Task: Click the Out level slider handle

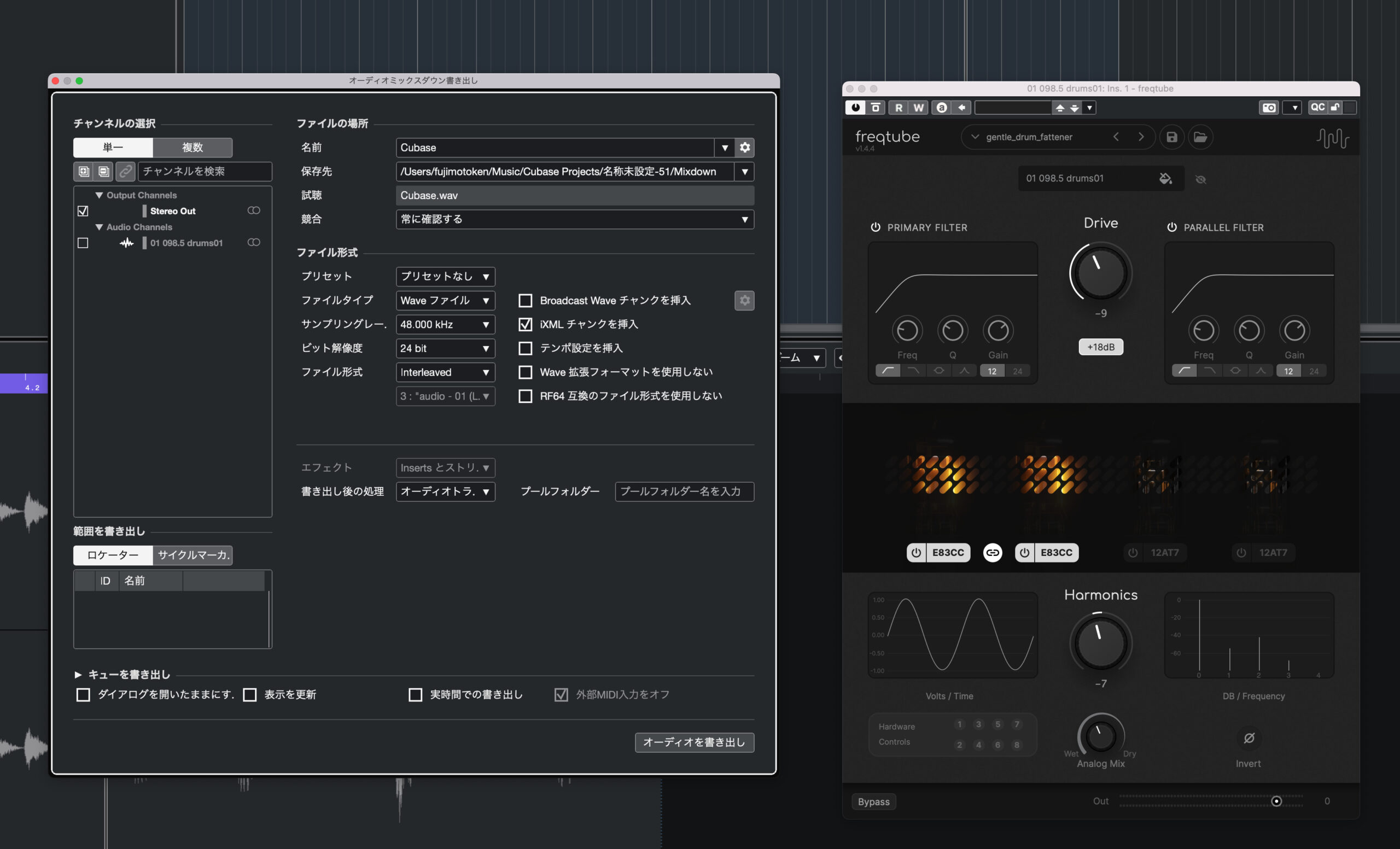Action: (1276, 801)
